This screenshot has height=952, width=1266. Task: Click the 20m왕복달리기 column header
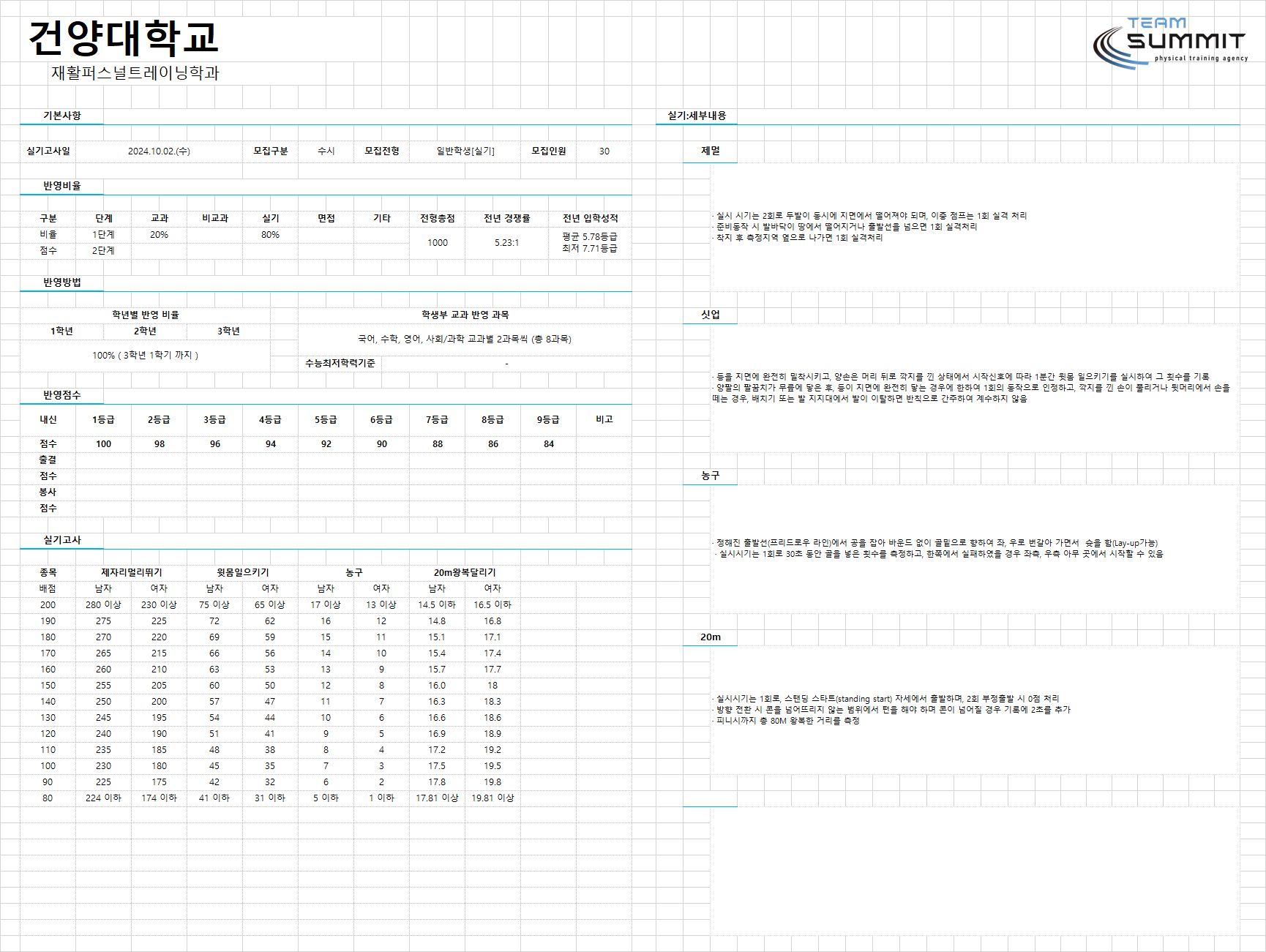(465, 573)
